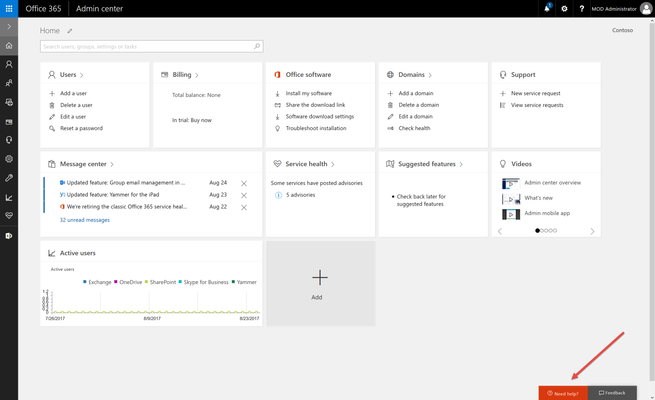Play Admin center overview video thumbnail

point(511,183)
